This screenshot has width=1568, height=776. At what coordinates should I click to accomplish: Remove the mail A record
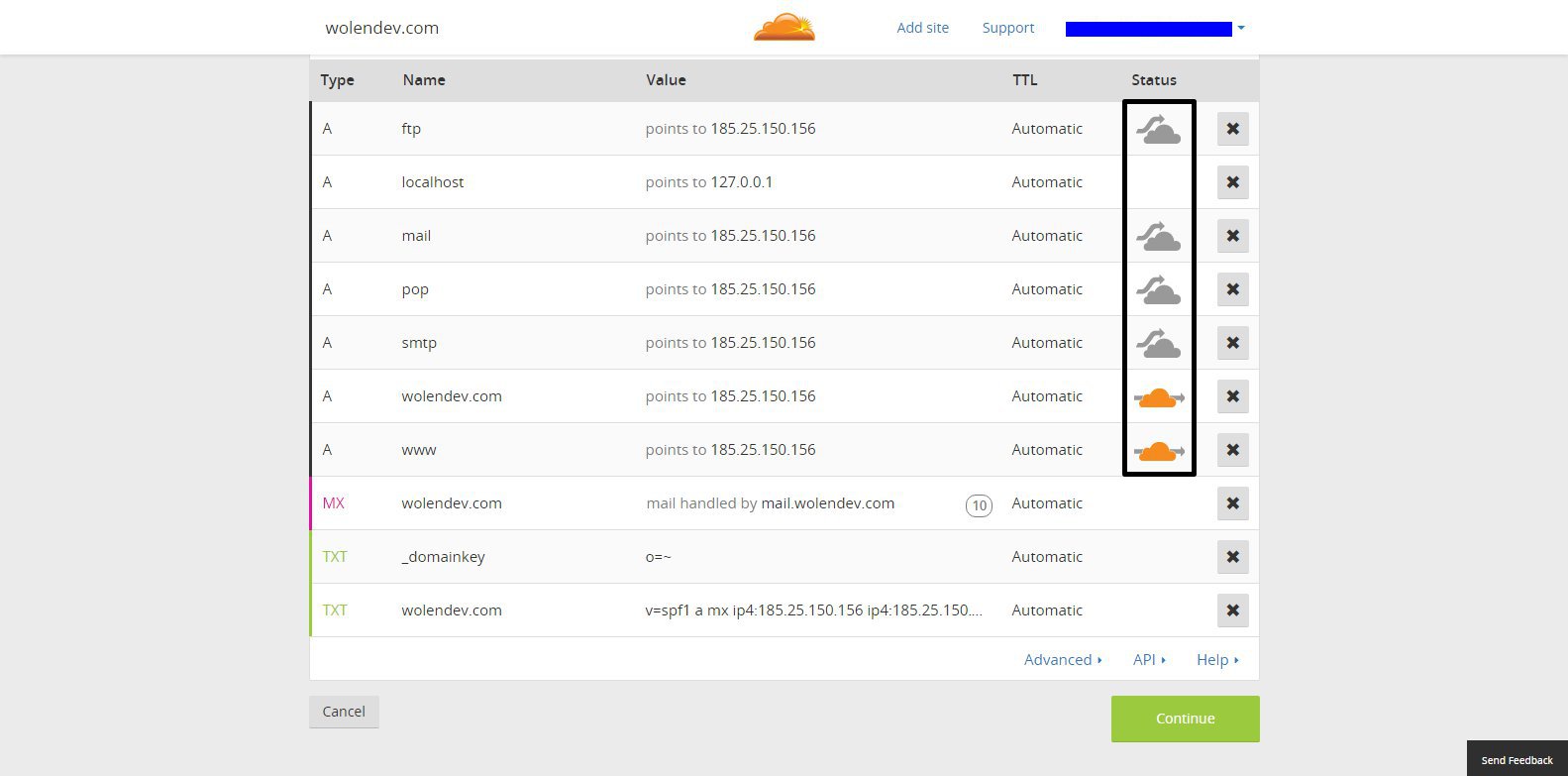(1232, 236)
